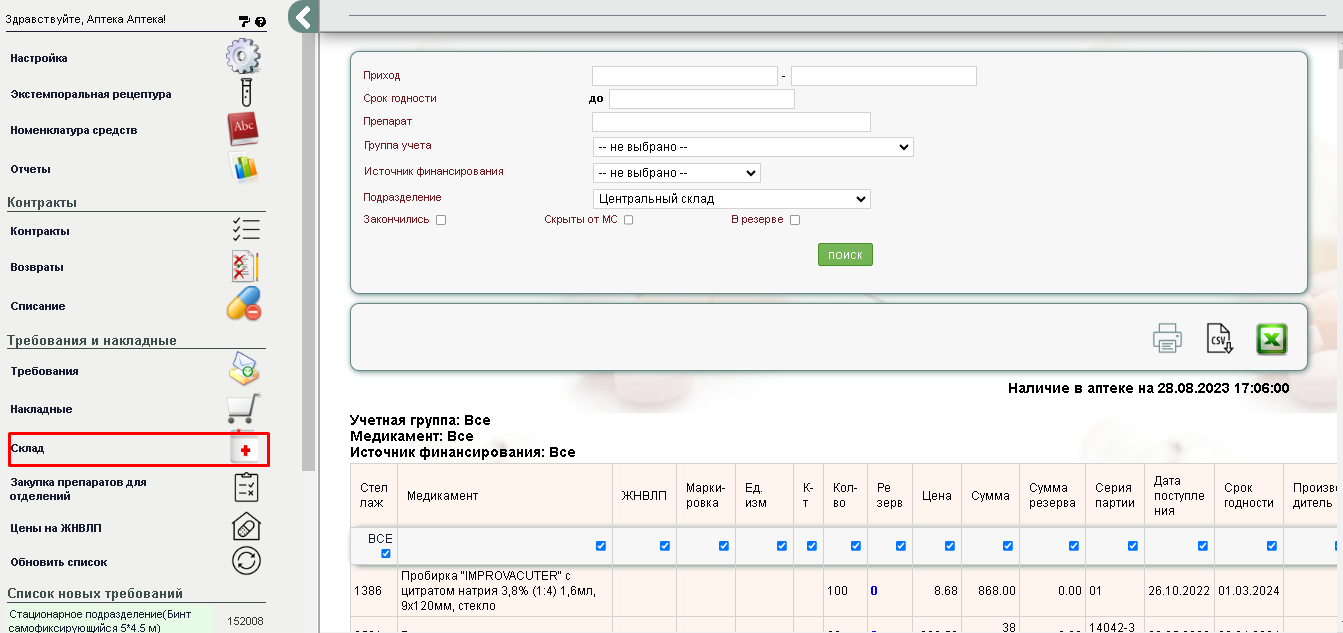This screenshot has height=633, width=1343.
Task: Collapse the sidebar with left arrow button
Action: (x=303, y=16)
